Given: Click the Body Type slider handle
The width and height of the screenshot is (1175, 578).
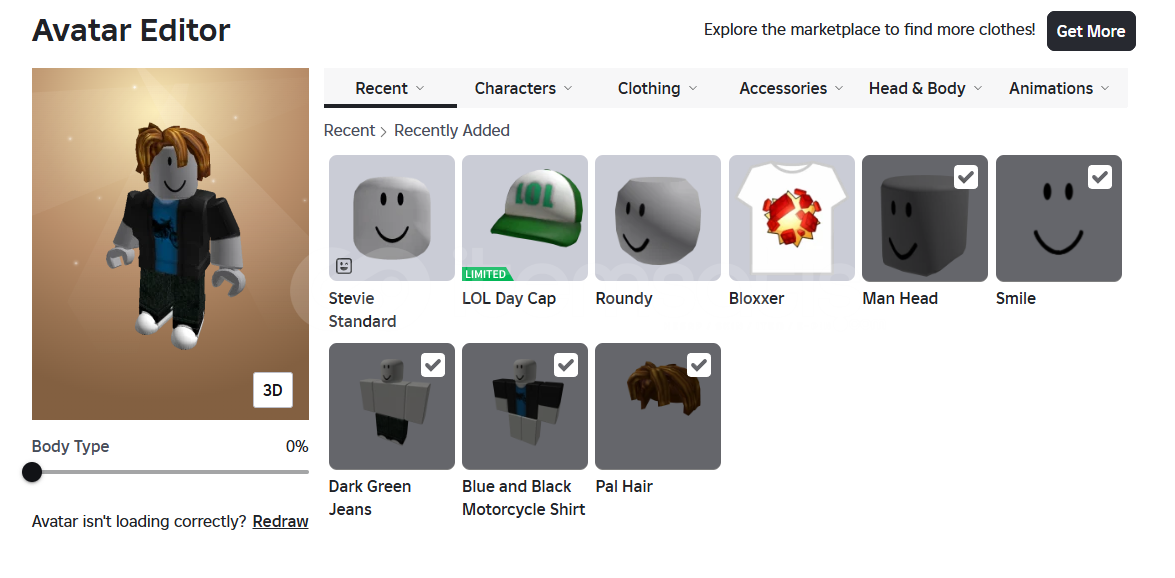Looking at the screenshot, I should [x=32, y=472].
